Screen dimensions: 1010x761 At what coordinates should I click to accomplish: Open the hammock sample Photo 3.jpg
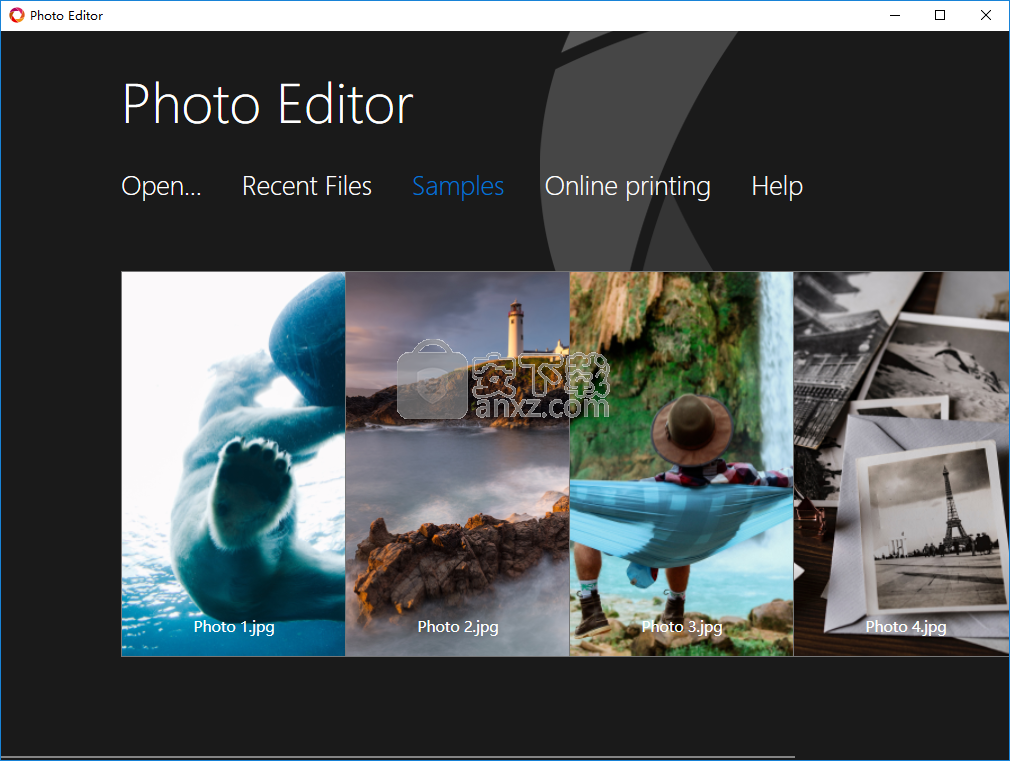click(x=681, y=464)
